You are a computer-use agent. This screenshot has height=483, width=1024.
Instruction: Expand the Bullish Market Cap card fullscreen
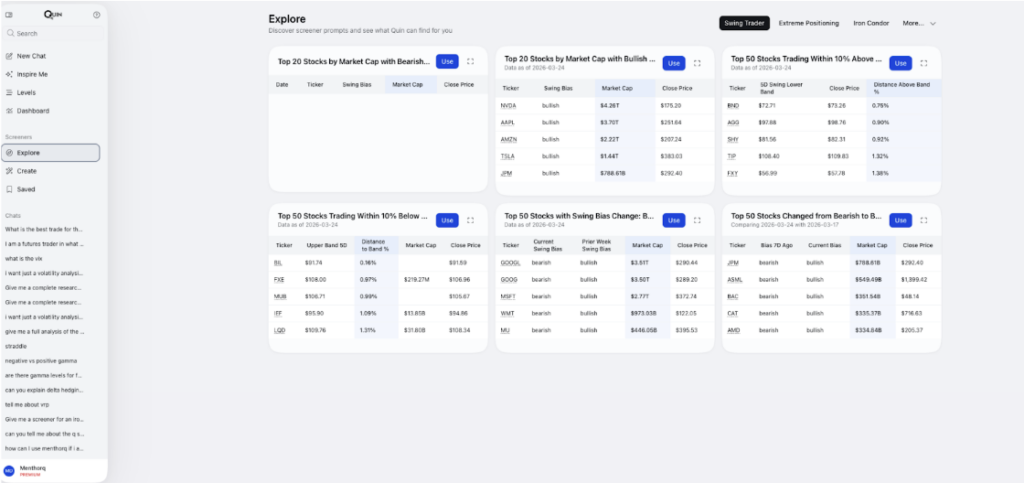pyautogui.click(x=697, y=63)
